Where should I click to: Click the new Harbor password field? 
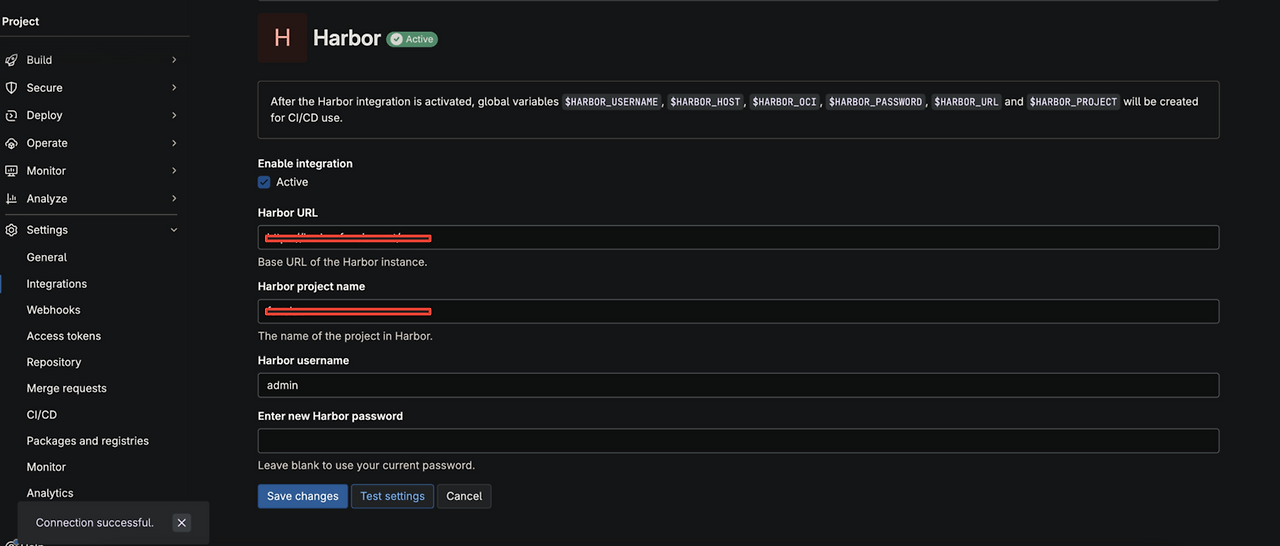(x=738, y=441)
